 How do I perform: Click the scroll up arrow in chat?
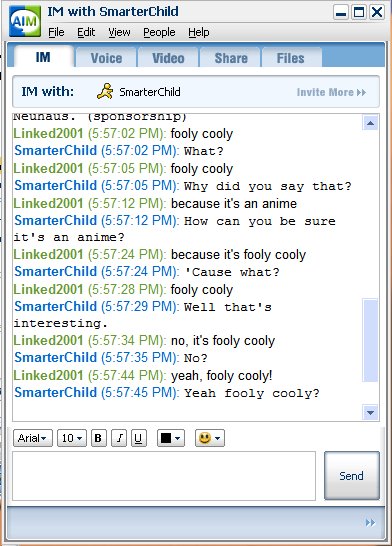click(x=370, y=123)
